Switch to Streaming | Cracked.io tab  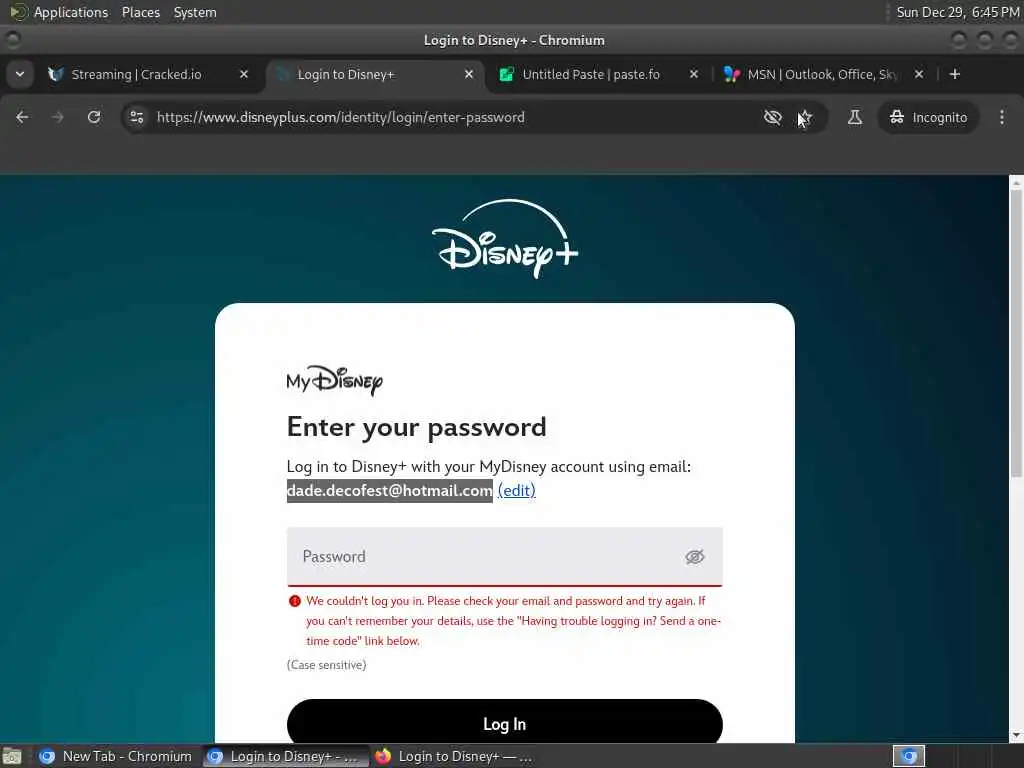click(x=136, y=74)
